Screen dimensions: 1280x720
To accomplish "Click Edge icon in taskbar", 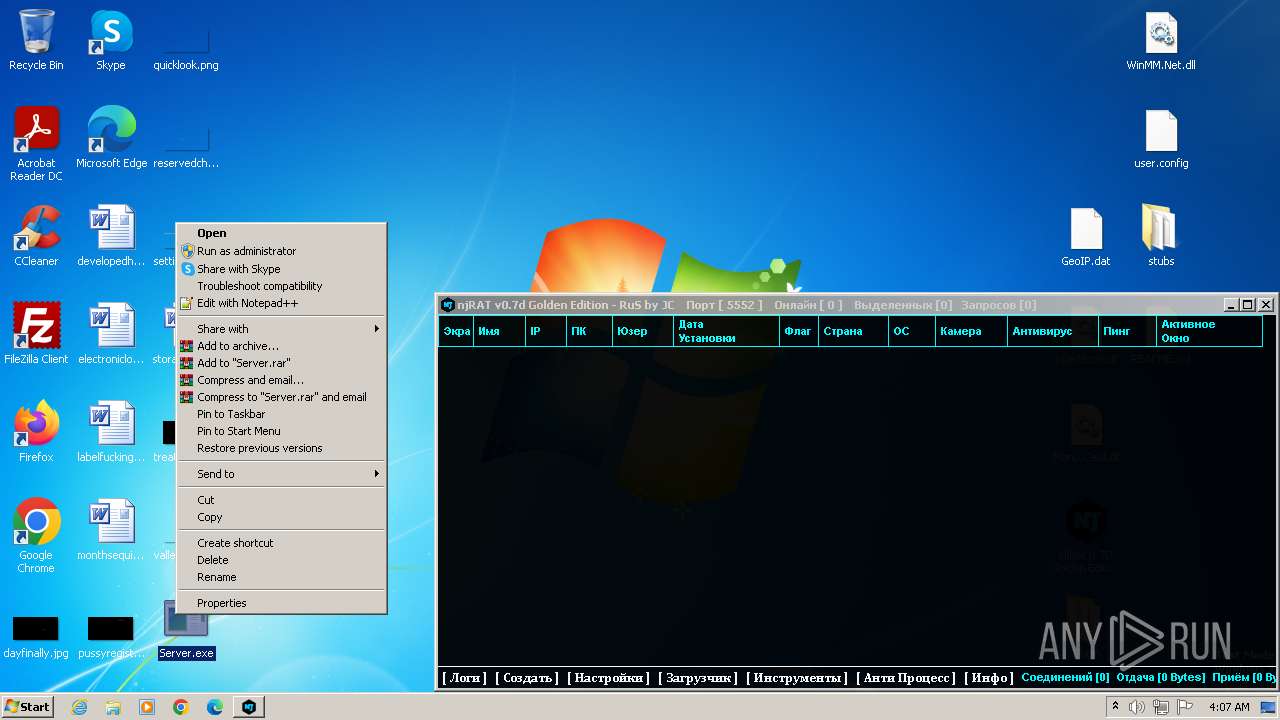I will tap(215, 707).
